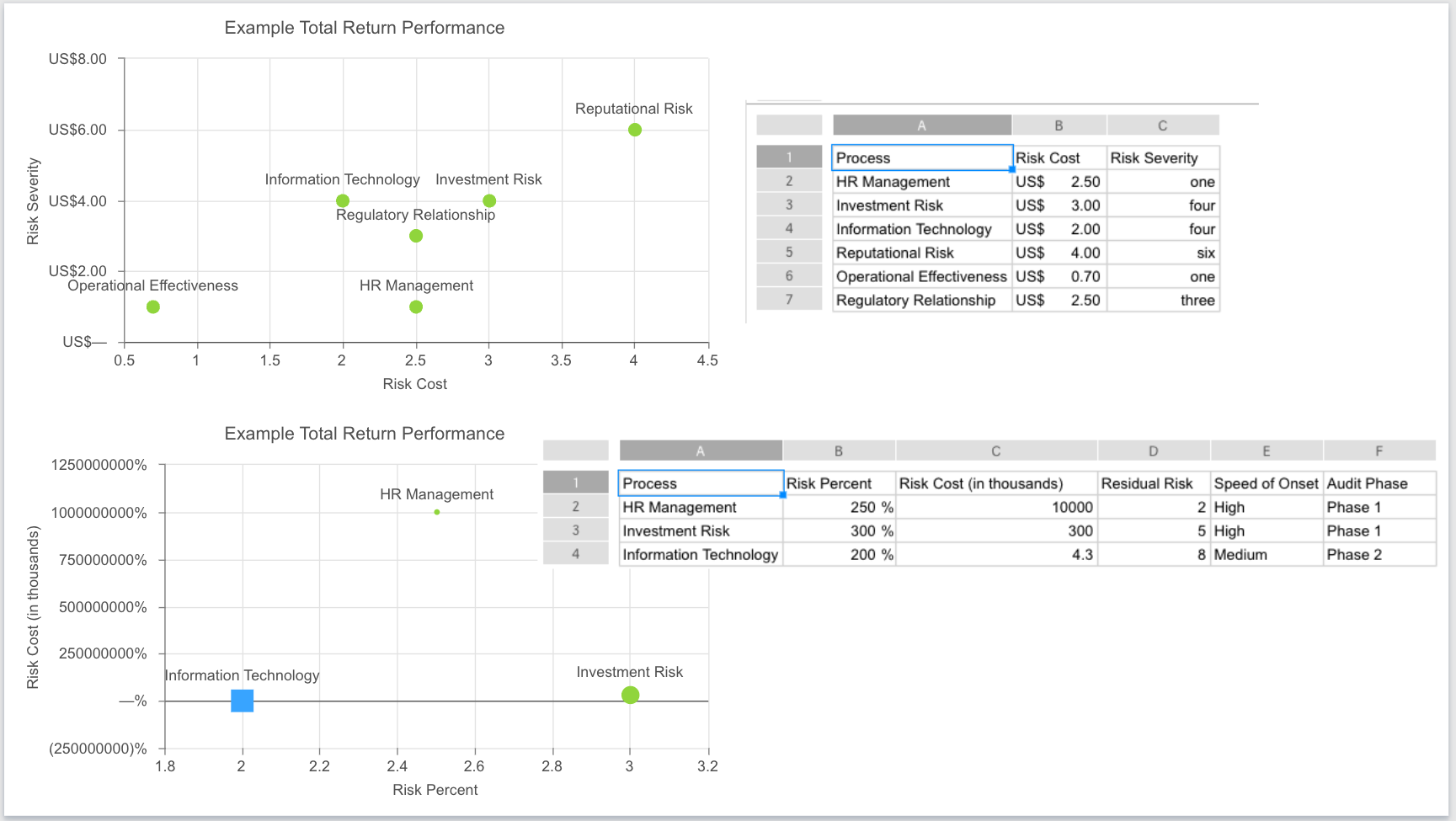
Task: Click the cell containing six
Action: click(x=1162, y=253)
